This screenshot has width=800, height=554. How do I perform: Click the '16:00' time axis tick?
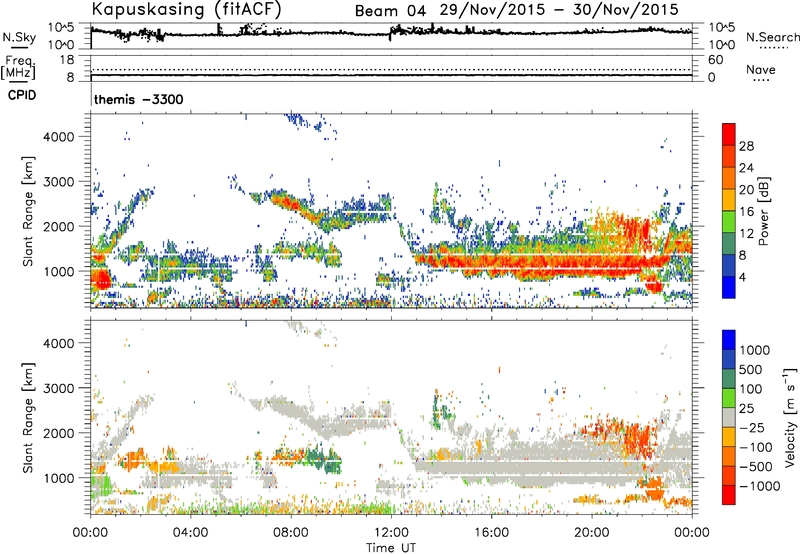pyautogui.click(x=491, y=533)
